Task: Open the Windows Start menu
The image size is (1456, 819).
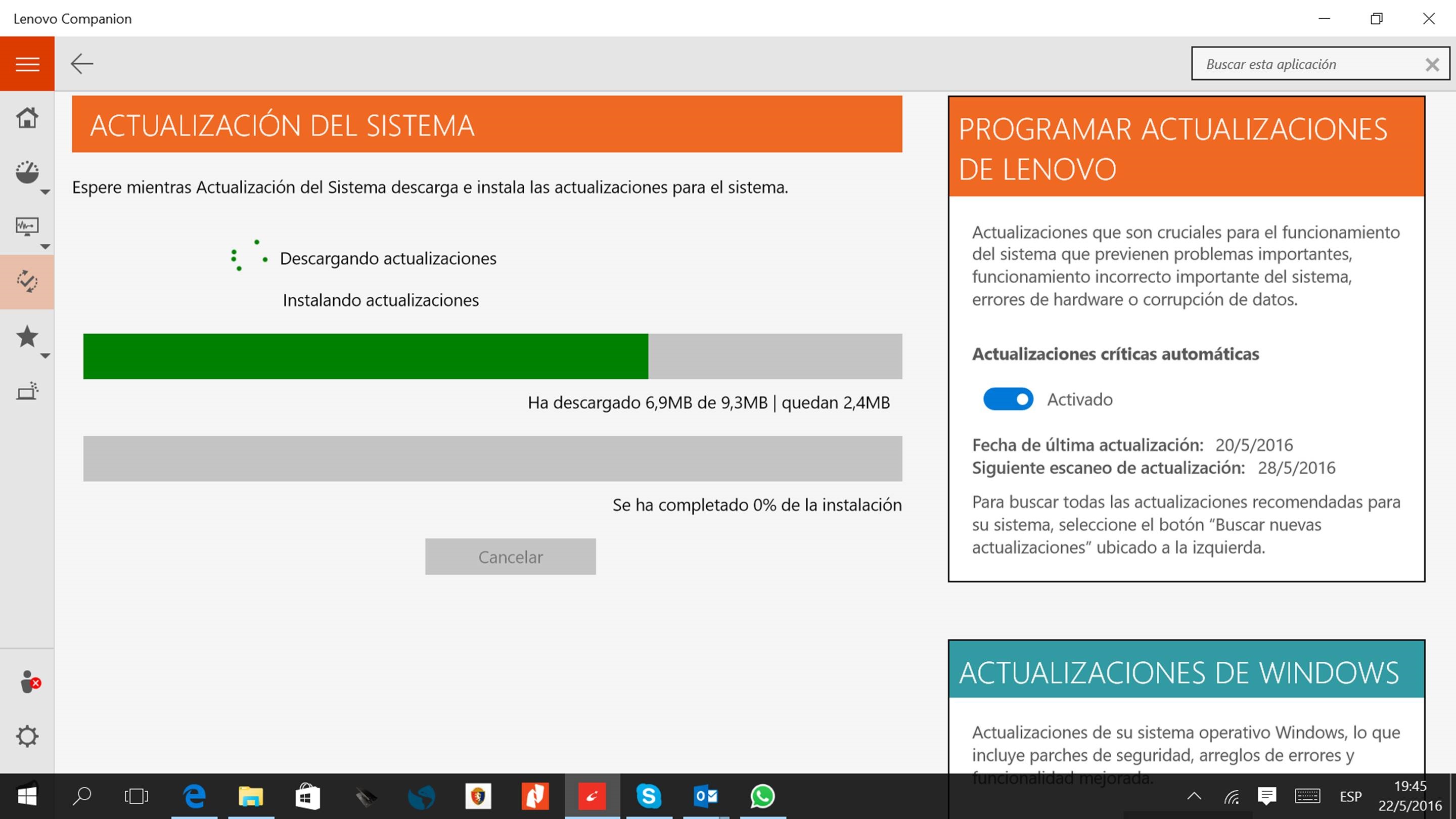Action: coord(27,796)
